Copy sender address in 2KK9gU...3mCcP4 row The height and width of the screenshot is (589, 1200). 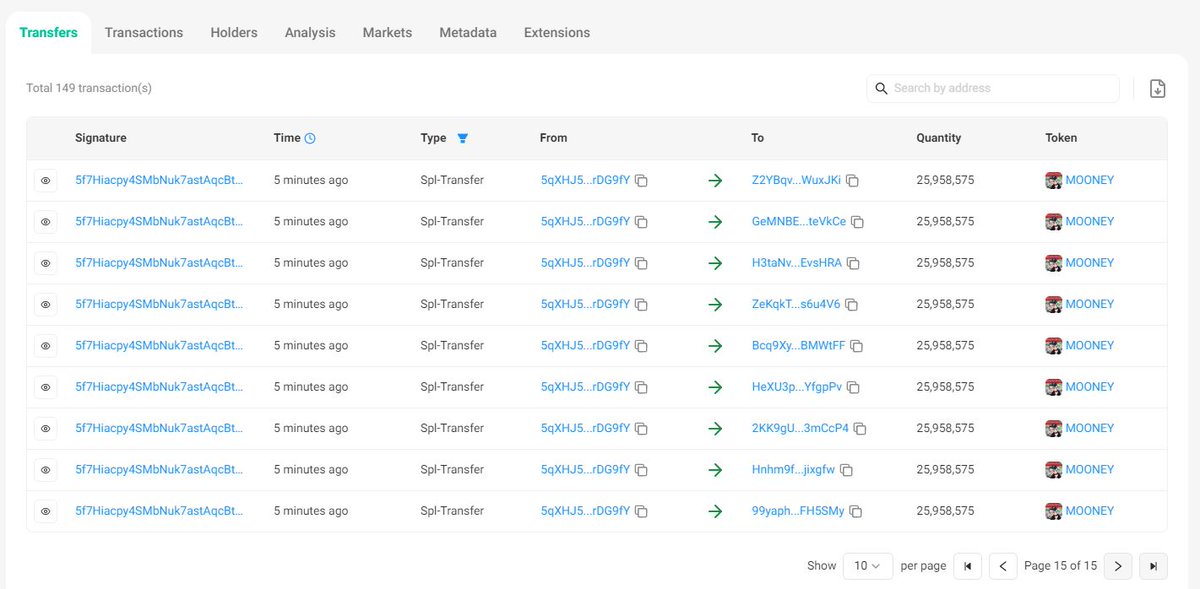[x=642, y=428]
